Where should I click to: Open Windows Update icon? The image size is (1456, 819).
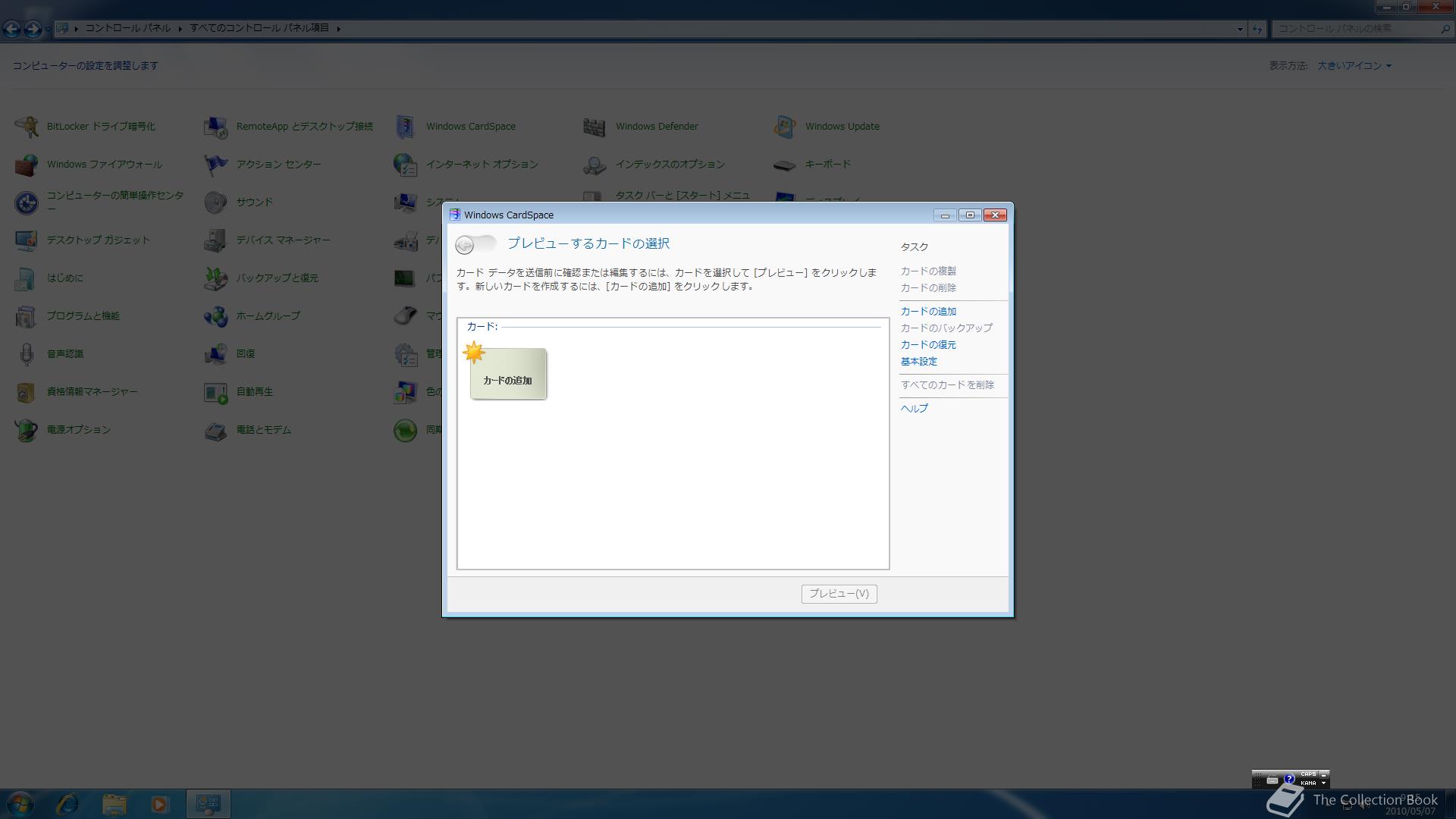[x=785, y=127]
